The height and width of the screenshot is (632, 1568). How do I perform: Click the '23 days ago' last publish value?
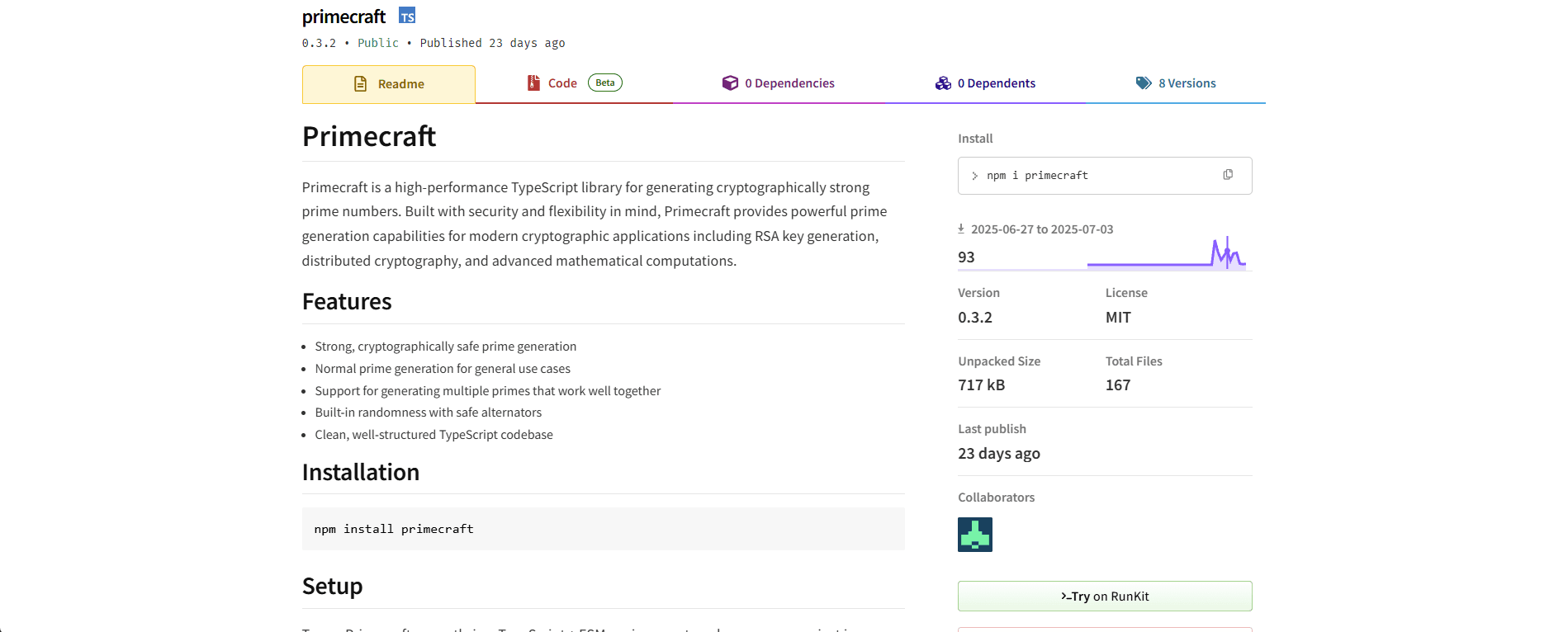pos(999,454)
